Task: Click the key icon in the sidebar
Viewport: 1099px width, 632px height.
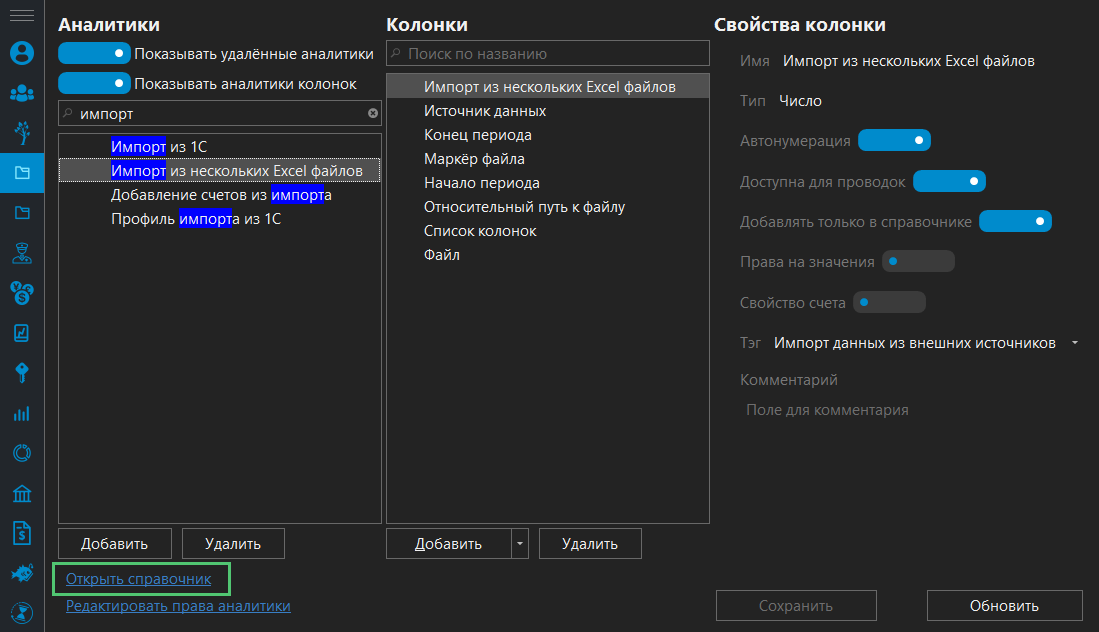Action: [21, 372]
